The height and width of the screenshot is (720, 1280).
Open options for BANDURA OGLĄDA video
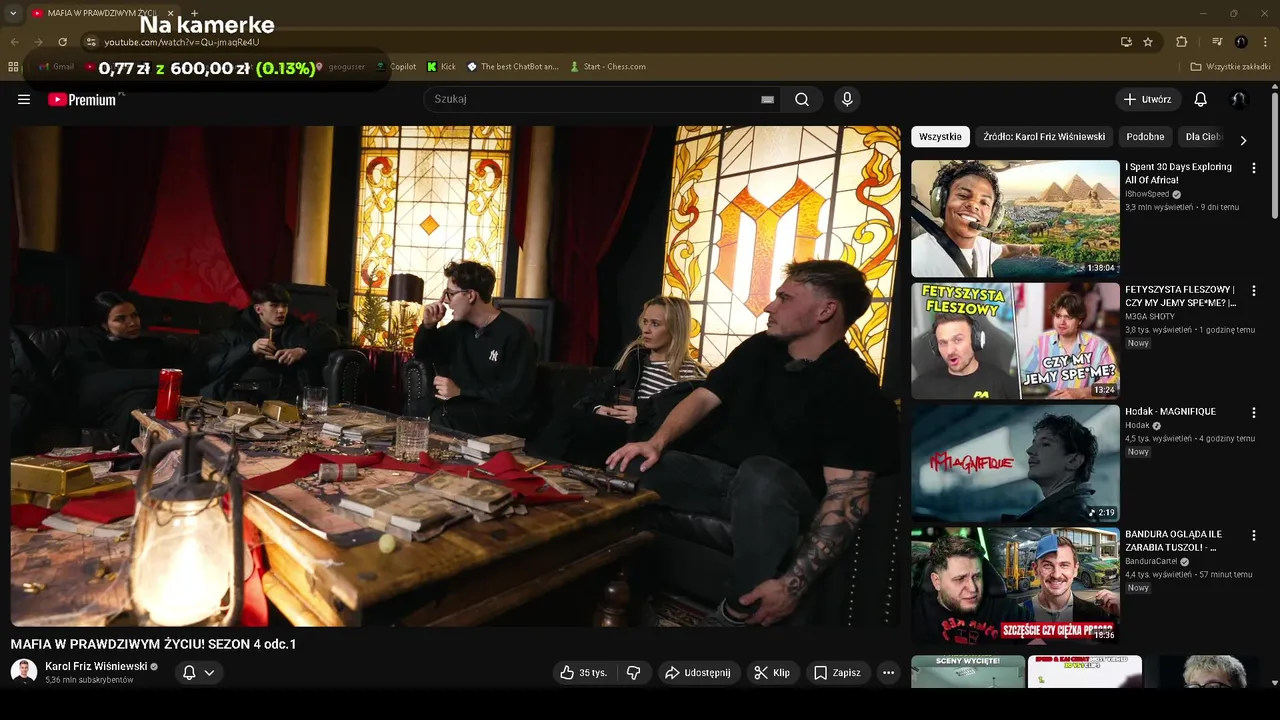[x=1253, y=535]
